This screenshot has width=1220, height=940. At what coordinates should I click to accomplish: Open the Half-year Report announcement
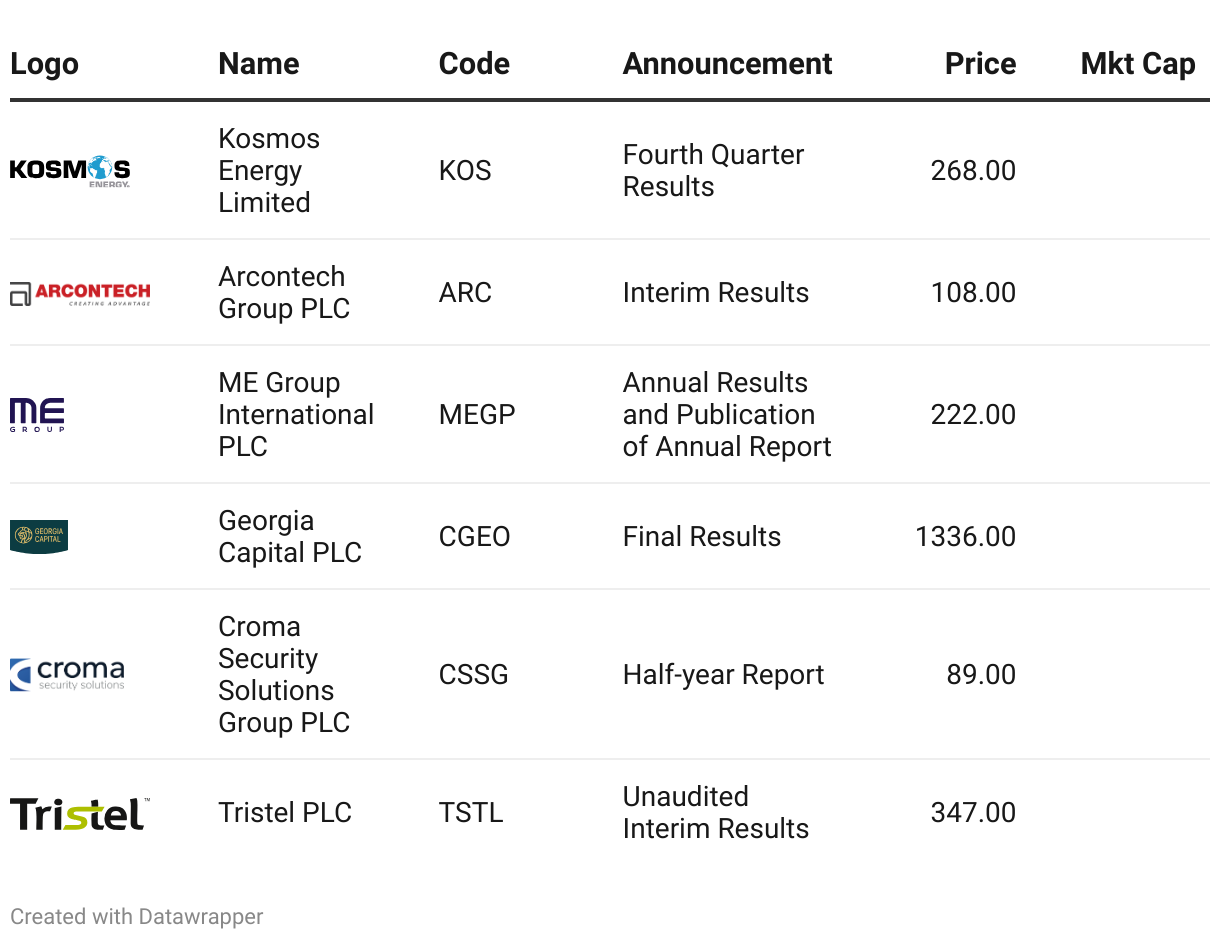(x=723, y=674)
